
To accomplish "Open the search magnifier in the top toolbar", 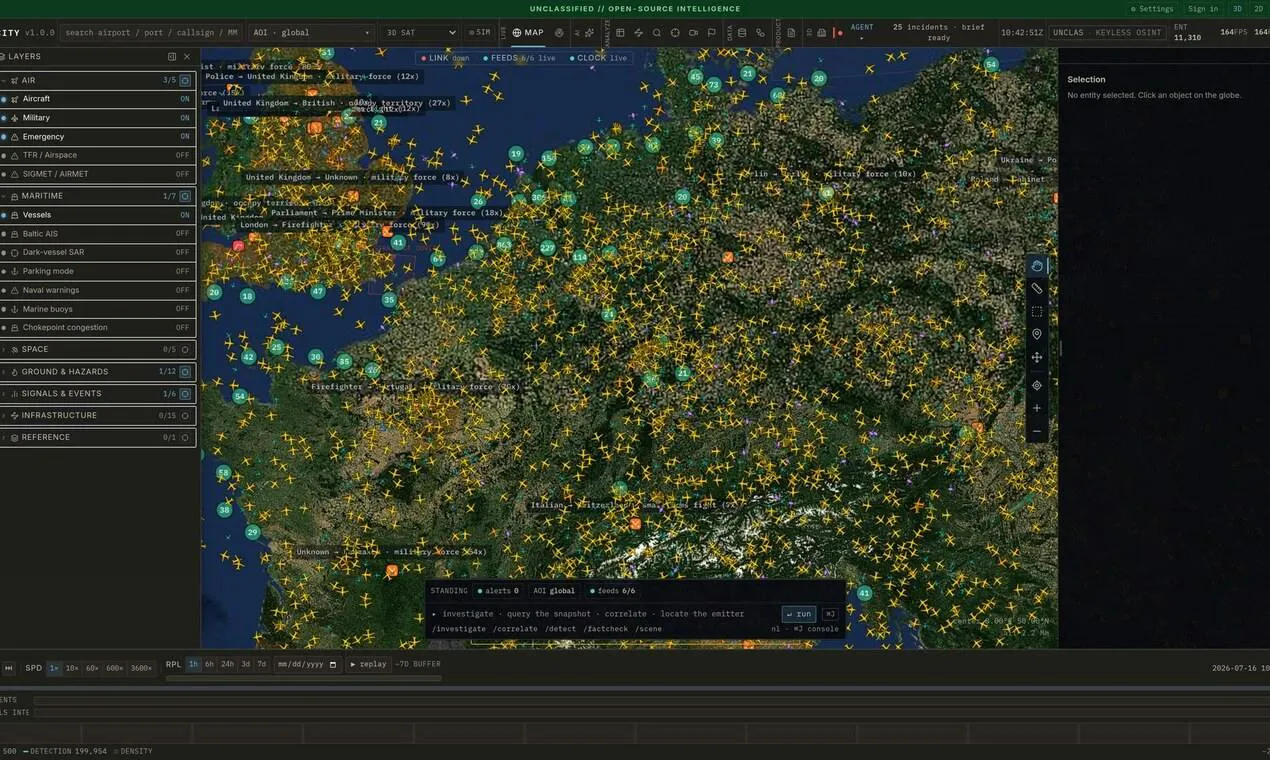I will point(657,33).
